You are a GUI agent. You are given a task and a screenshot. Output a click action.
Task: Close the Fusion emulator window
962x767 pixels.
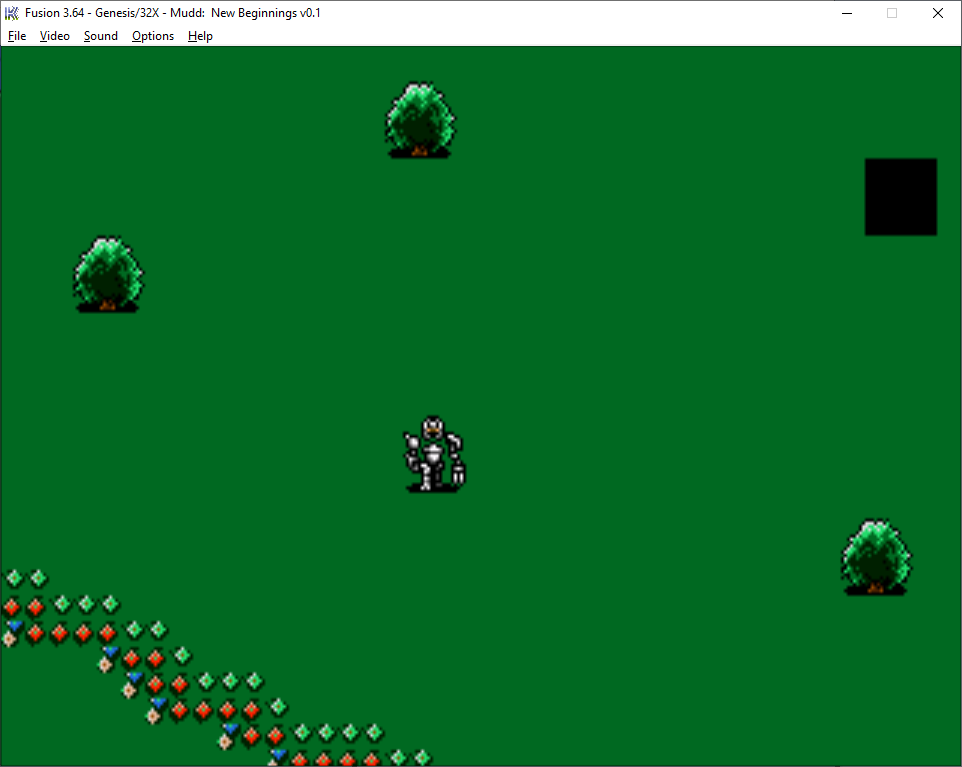pos(937,13)
